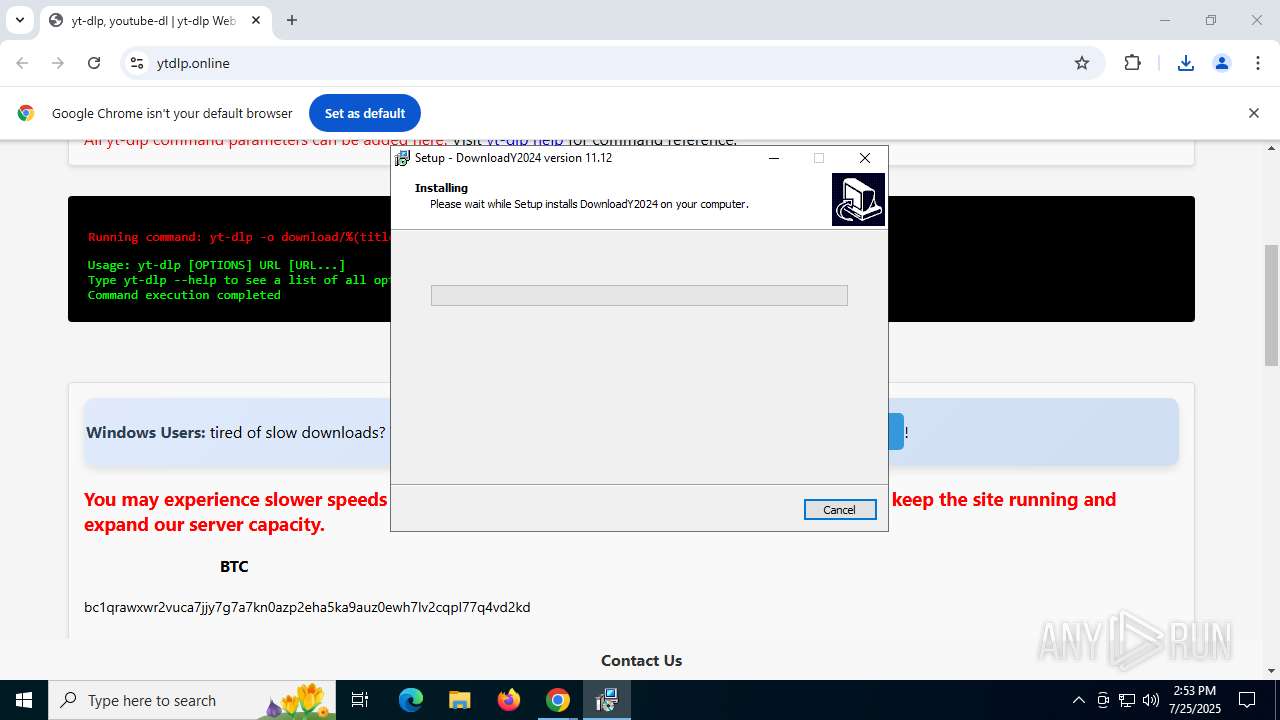Open Chrome extensions menu
The width and height of the screenshot is (1280, 720).
pos(1132,63)
